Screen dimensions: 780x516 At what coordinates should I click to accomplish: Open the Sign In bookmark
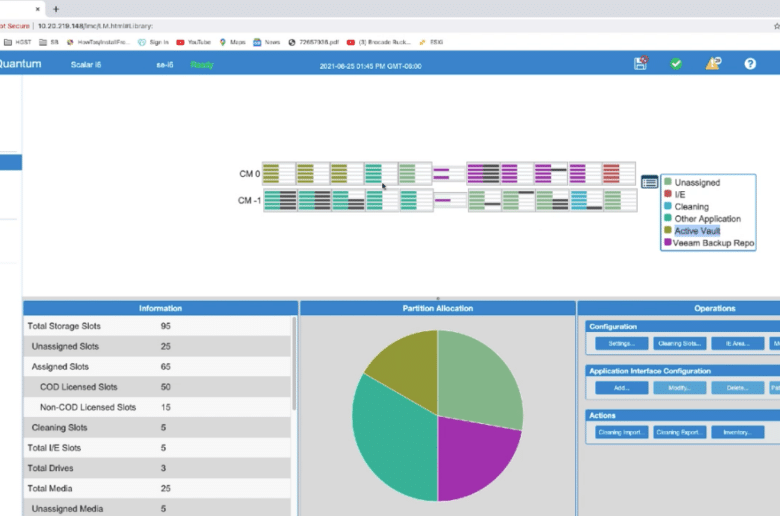tap(153, 42)
